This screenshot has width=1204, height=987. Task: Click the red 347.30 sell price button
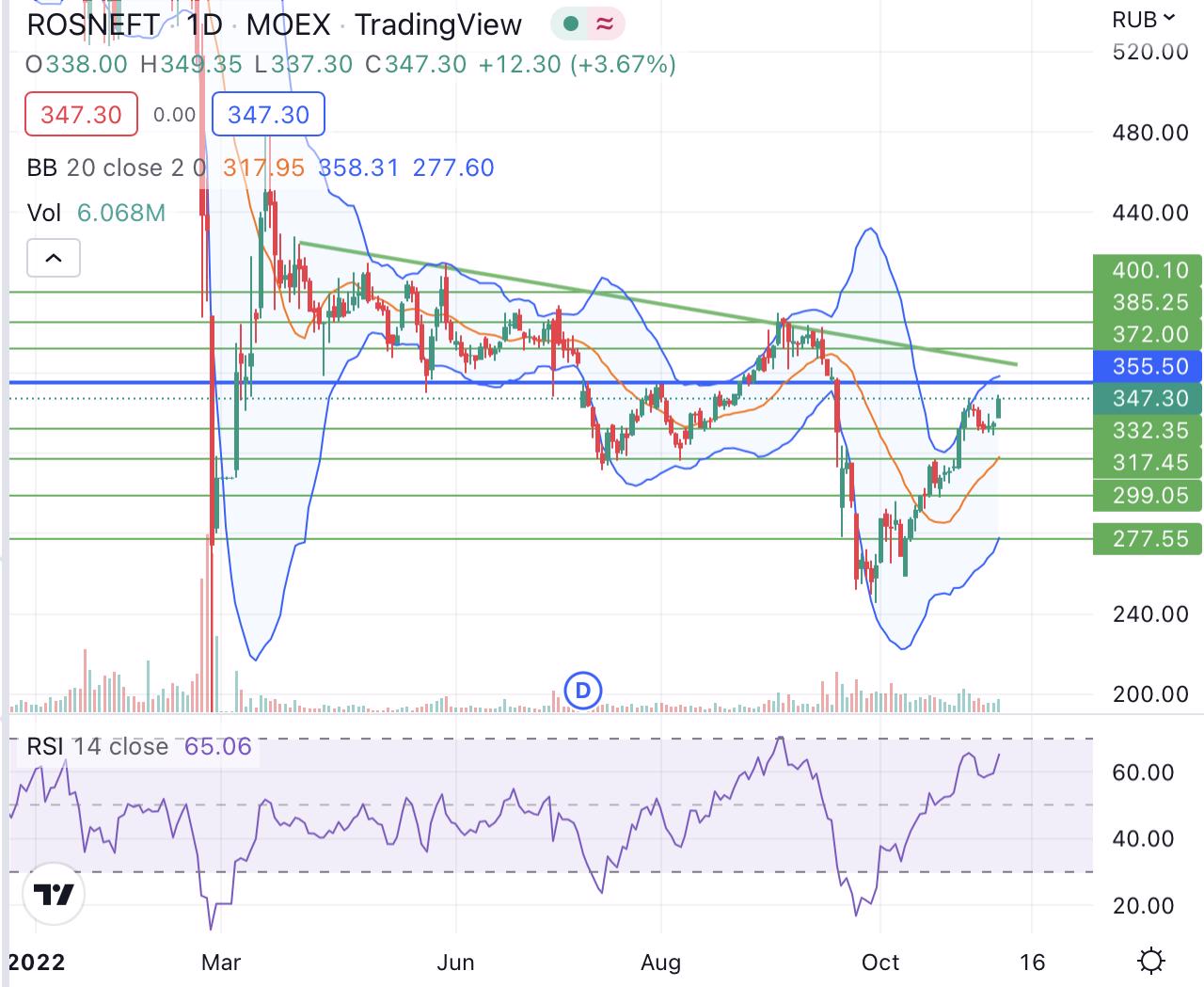coord(81,115)
